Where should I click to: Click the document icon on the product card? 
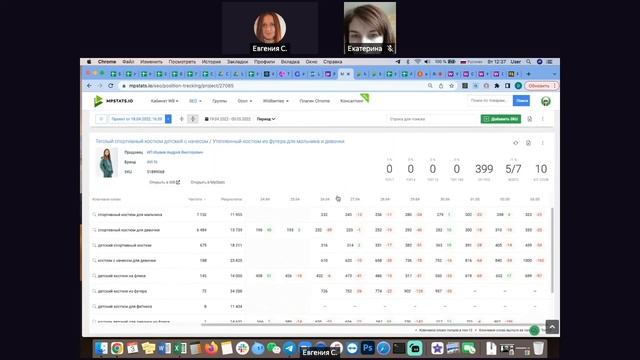pos(528,143)
